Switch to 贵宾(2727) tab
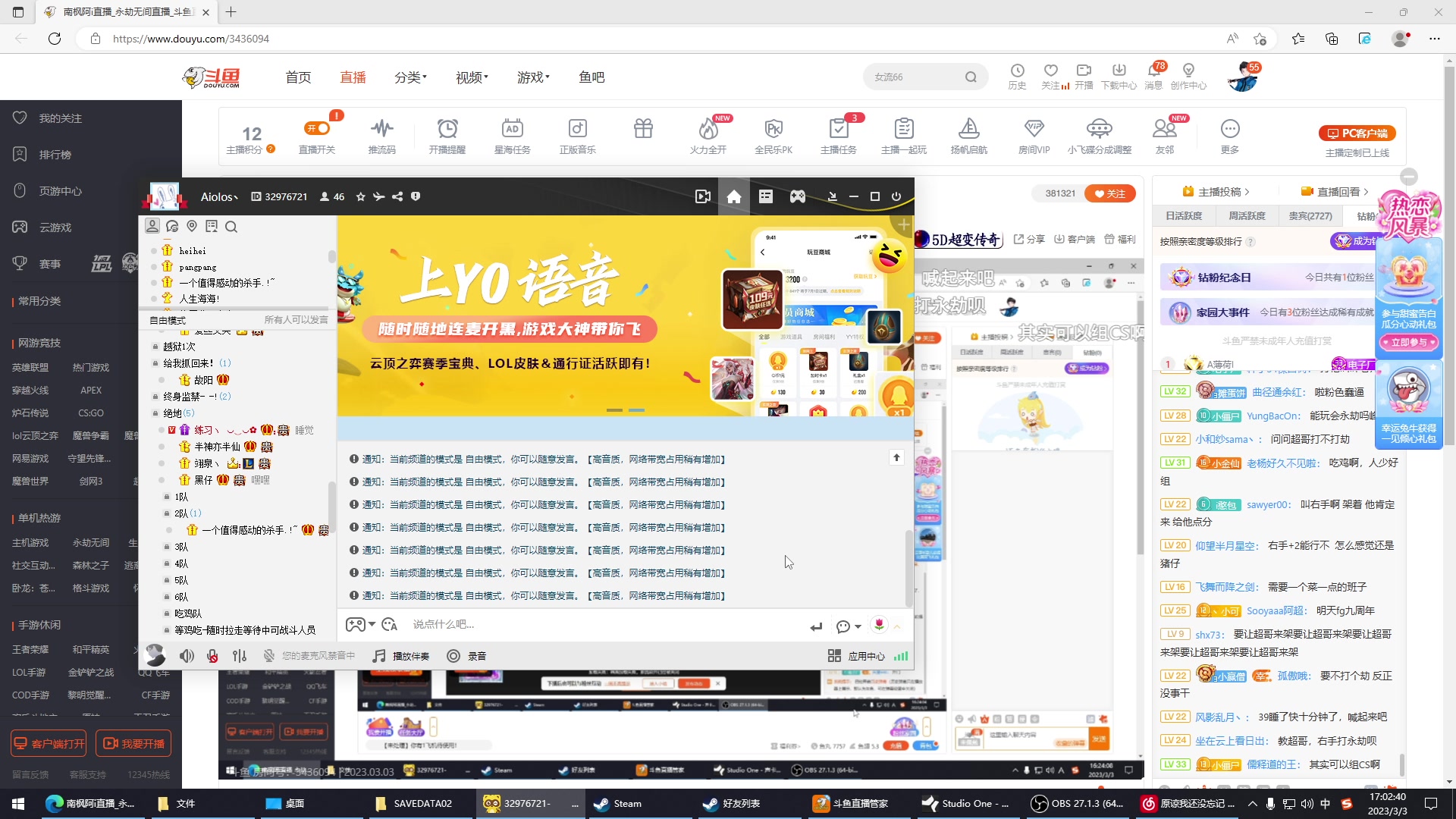1456x819 pixels. 1310,216
